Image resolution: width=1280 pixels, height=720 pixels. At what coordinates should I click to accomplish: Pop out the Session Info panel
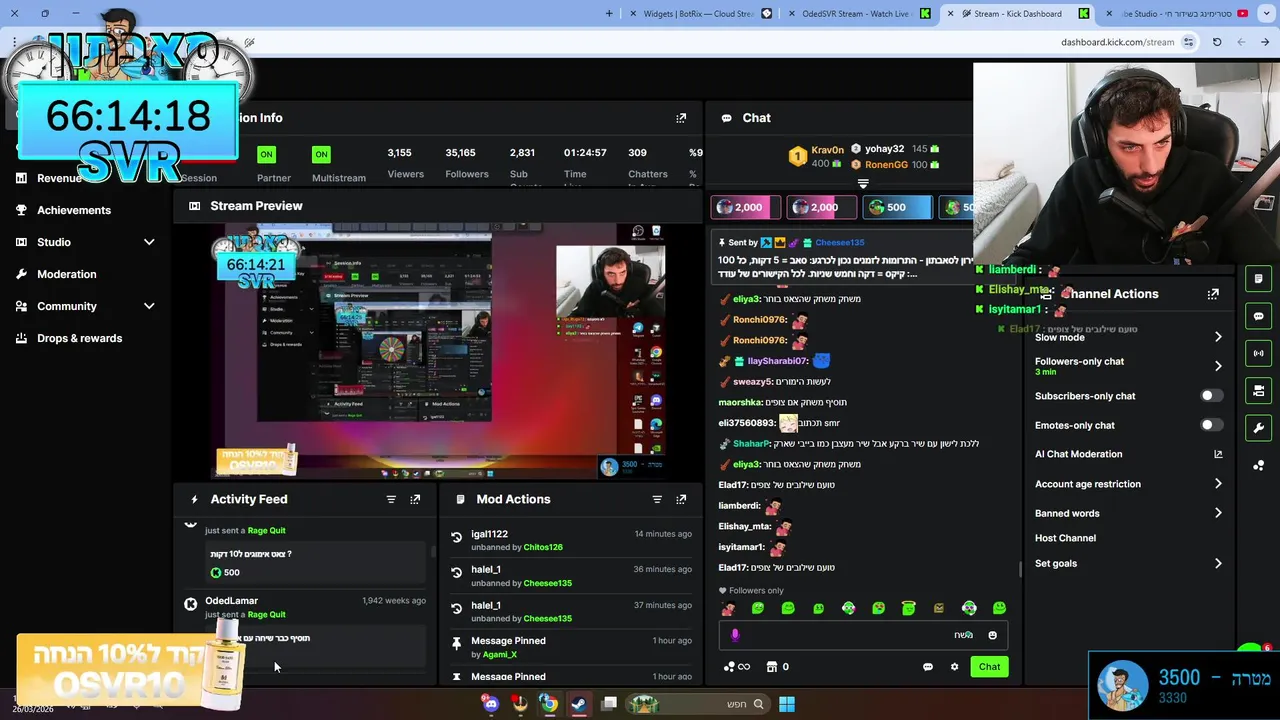coord(681,118)
